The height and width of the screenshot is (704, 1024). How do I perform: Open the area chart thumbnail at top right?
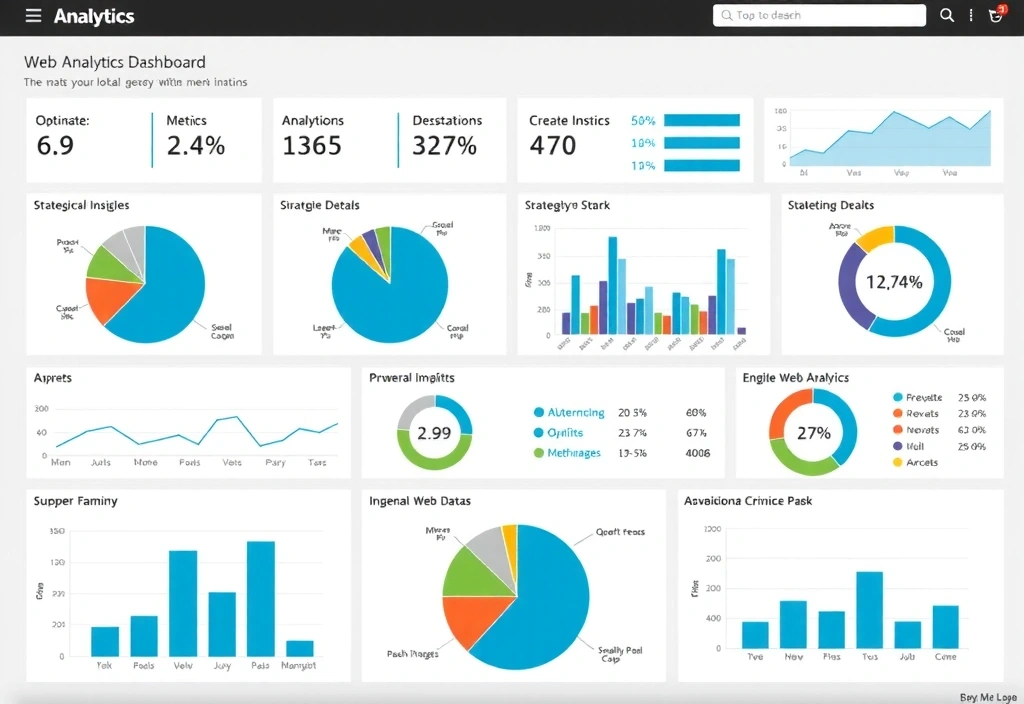(884, 139)
